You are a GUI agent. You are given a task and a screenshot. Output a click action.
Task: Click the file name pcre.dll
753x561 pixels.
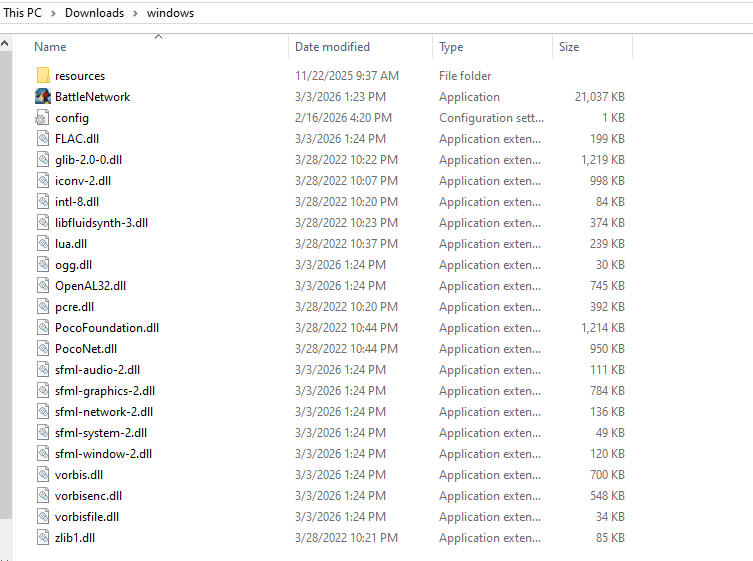click(74, 307)
